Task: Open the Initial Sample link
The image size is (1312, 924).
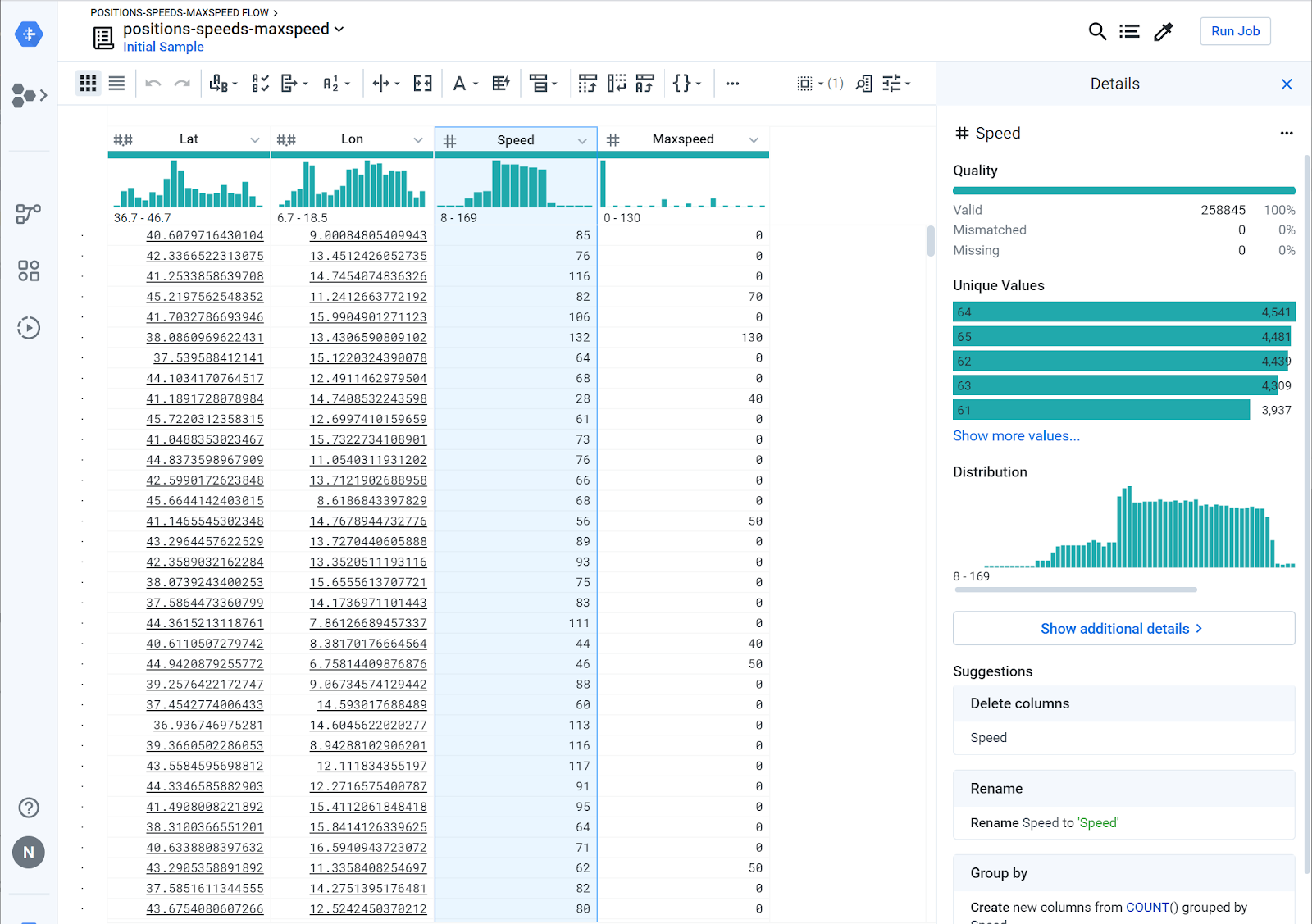Action: [x=163, y=47]
